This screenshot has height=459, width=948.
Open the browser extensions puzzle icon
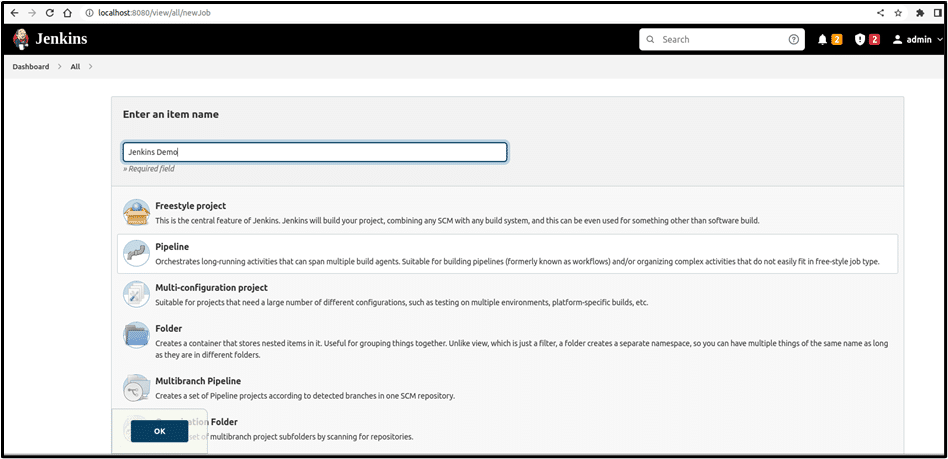[x=920, y=13]
